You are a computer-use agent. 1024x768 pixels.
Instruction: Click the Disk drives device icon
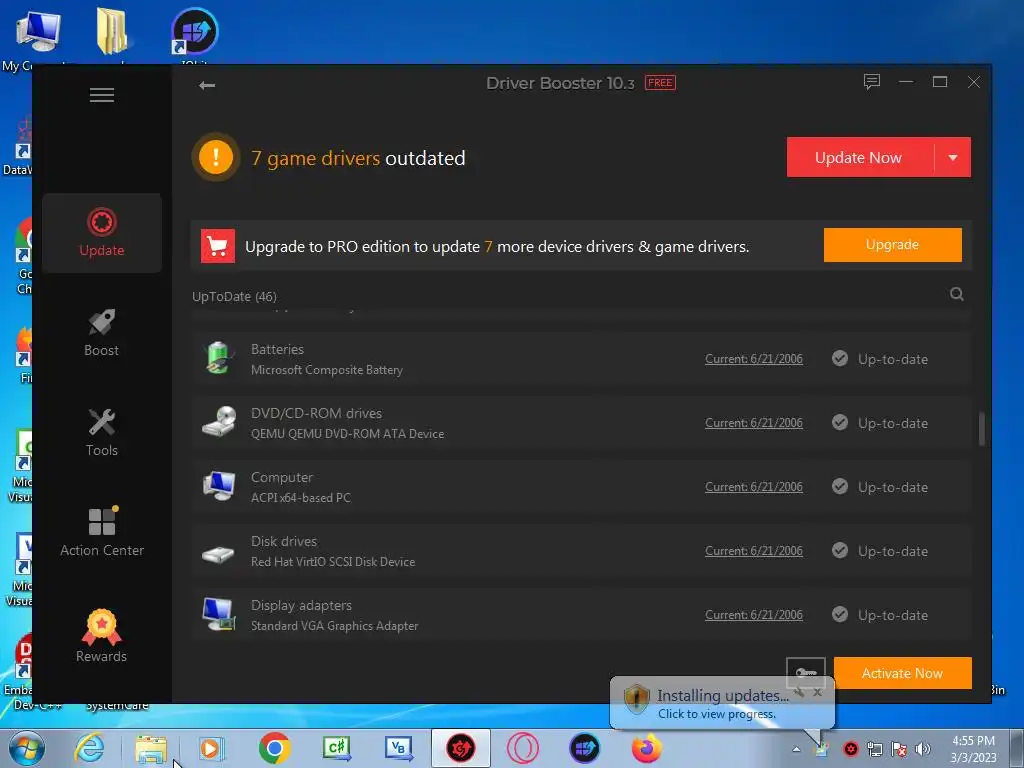(x=218, y=554)
